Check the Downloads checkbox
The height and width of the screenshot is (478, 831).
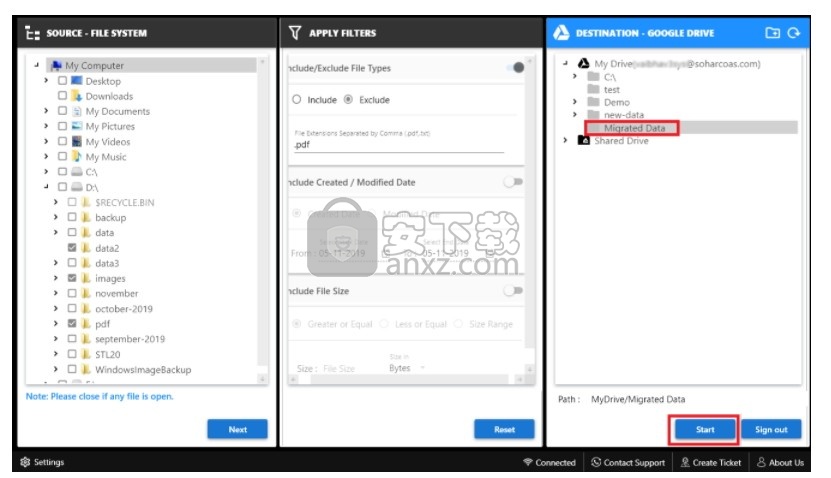tap(63, 96)
